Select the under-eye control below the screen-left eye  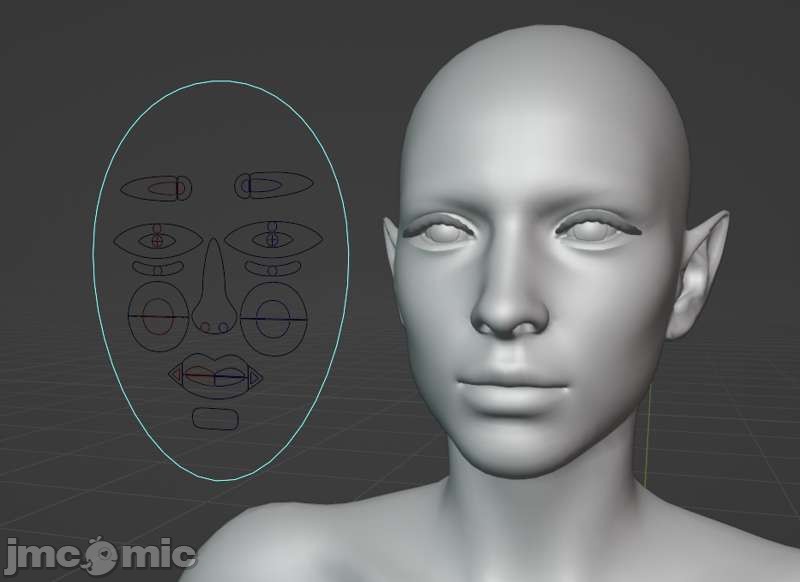click(x=158, y=268)
